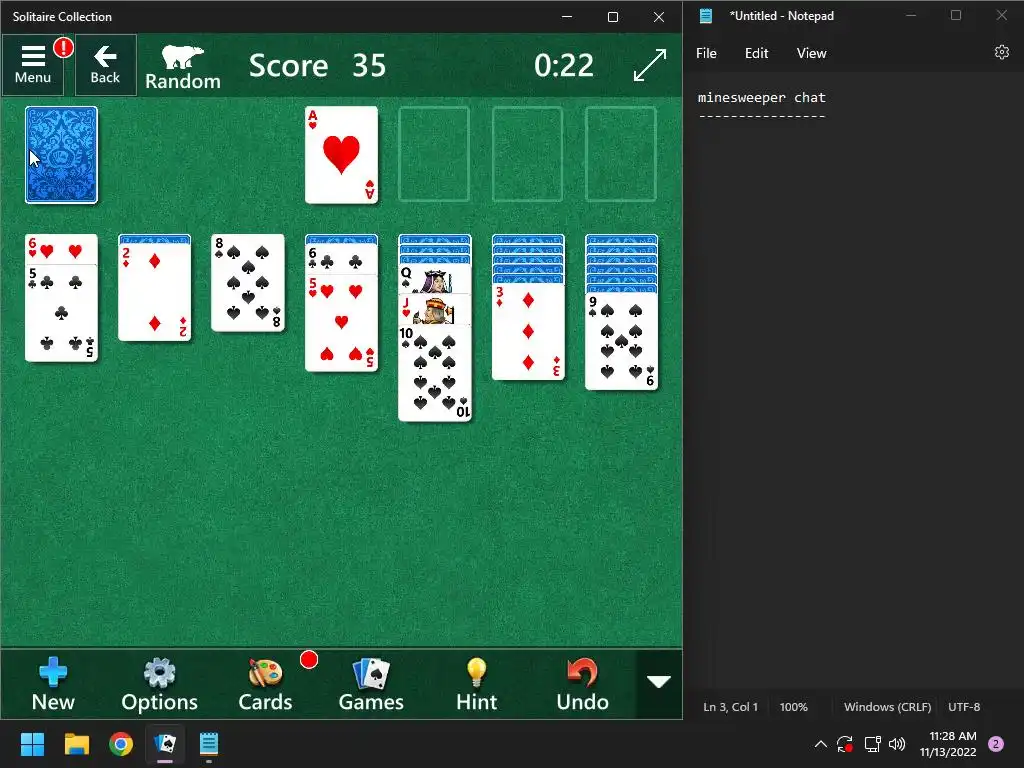Open the Windows Start menu
The height and width of the screenshot is (768, 1024).
(x=32, y=744)
